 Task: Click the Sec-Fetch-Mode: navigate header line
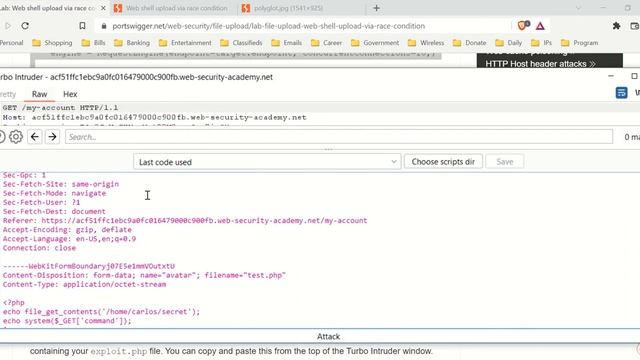pos(54,193)
